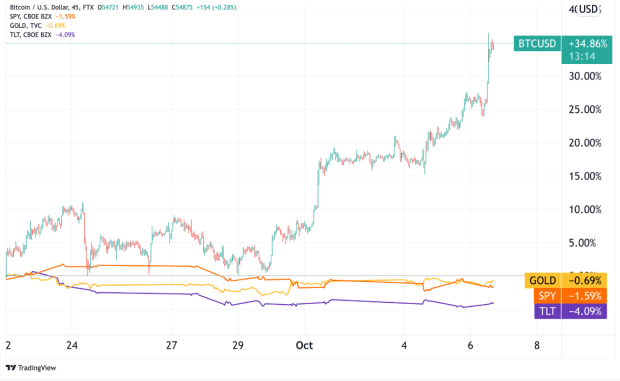Screen dimensions: 620x381
Task: Click the high value H54935 in legend
Action: pos(133,7)
